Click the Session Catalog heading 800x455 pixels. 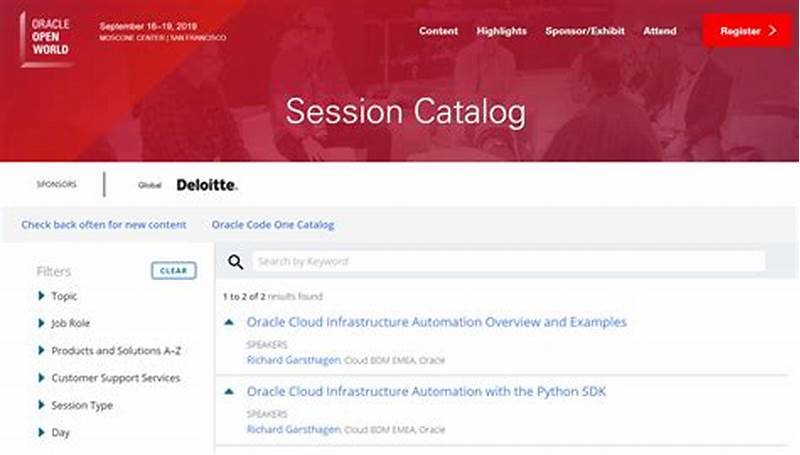[x=406, y=112]
